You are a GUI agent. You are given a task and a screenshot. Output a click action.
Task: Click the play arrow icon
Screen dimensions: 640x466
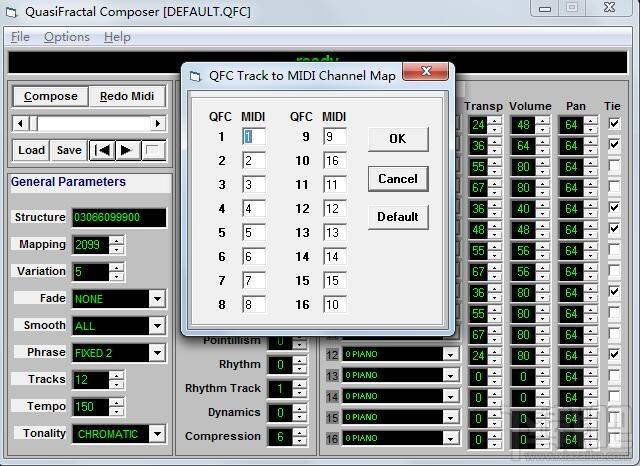[128, 150]
